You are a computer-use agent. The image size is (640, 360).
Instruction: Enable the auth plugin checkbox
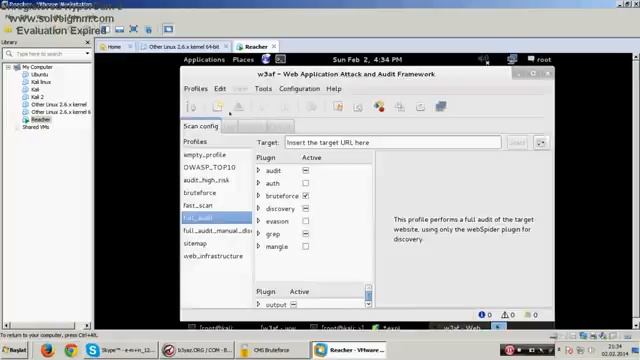click(306, 183)
